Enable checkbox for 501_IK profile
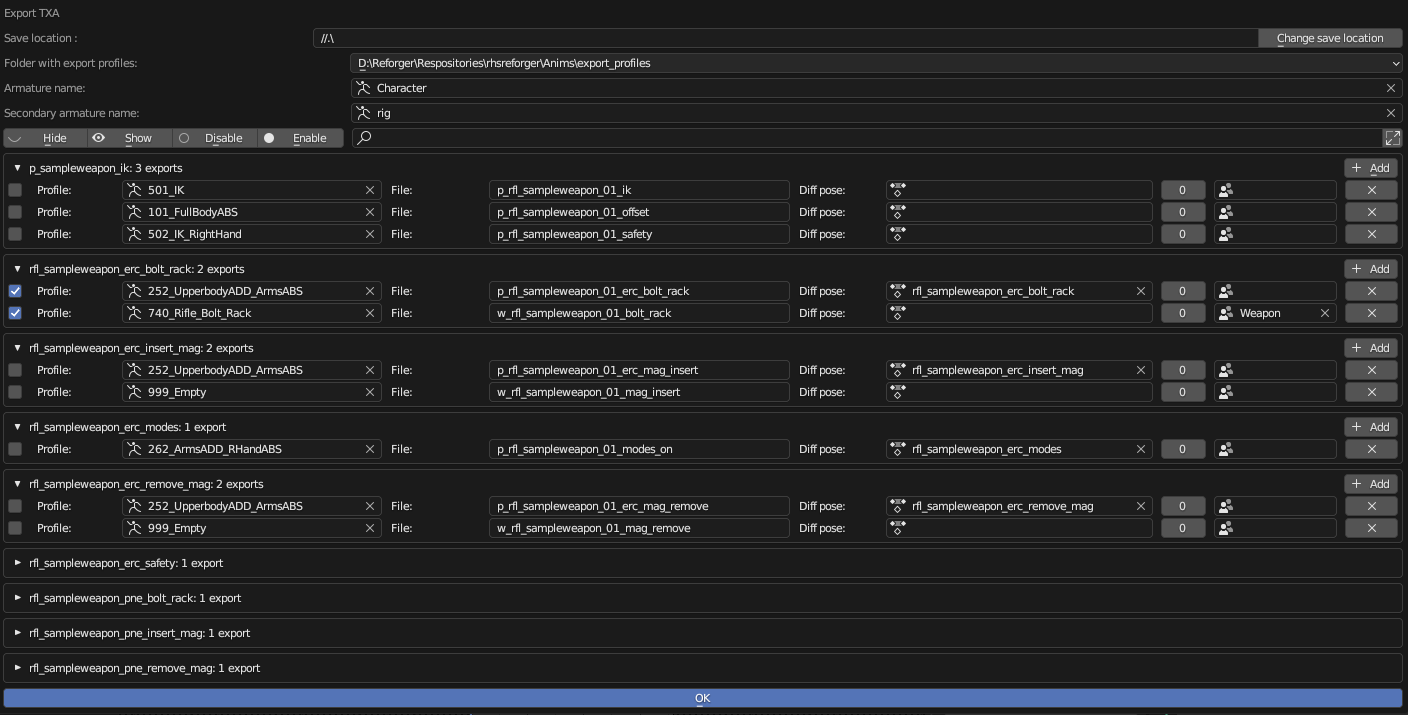 pyautogui.click(x=15, y=190)
